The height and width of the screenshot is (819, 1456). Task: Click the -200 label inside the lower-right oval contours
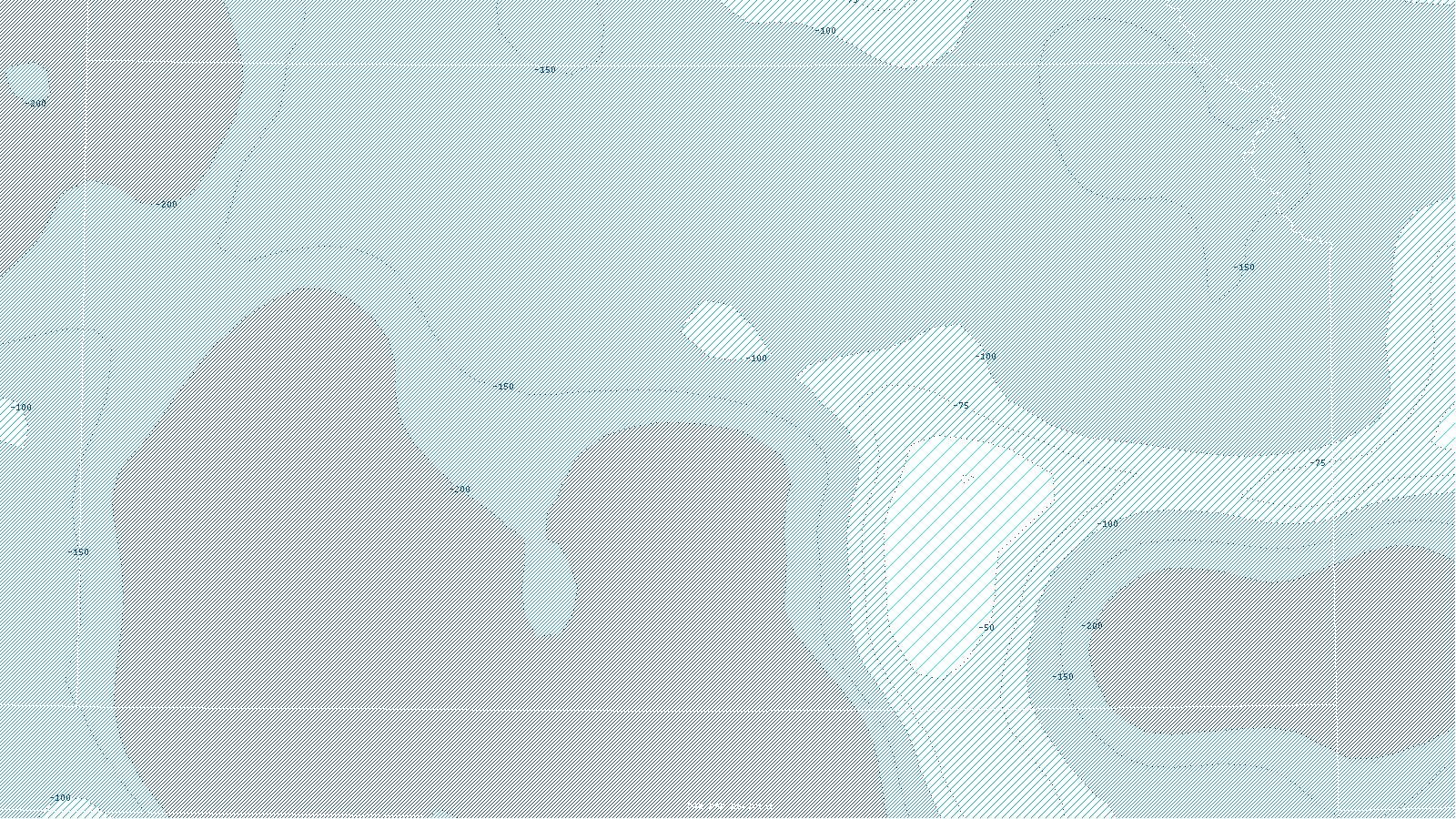point(1092,626)
